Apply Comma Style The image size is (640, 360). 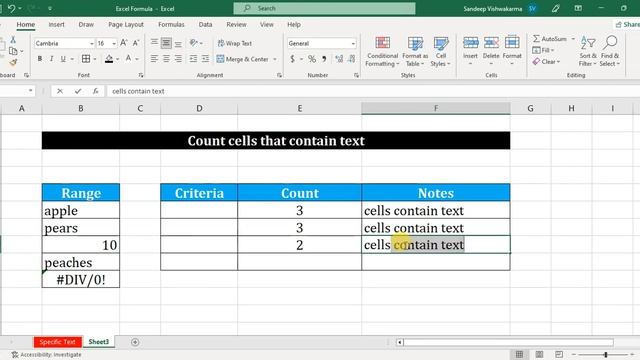324,59
